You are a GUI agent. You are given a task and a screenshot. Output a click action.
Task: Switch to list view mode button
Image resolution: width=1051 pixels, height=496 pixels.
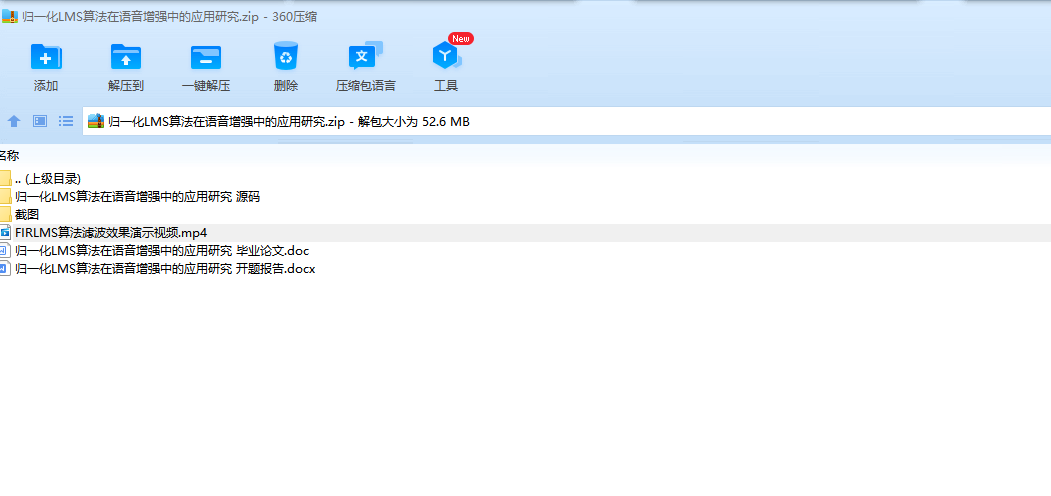(x=66, y=121)
